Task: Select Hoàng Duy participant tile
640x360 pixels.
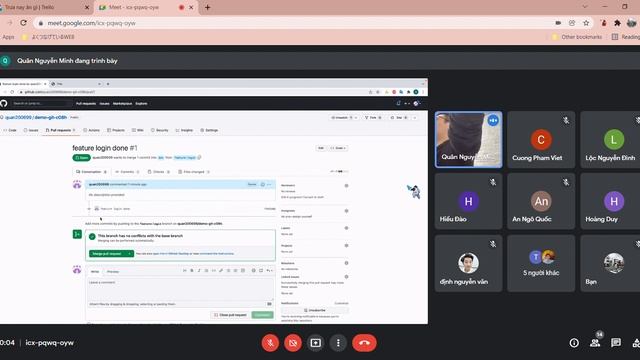Action: tap(610, 201)
